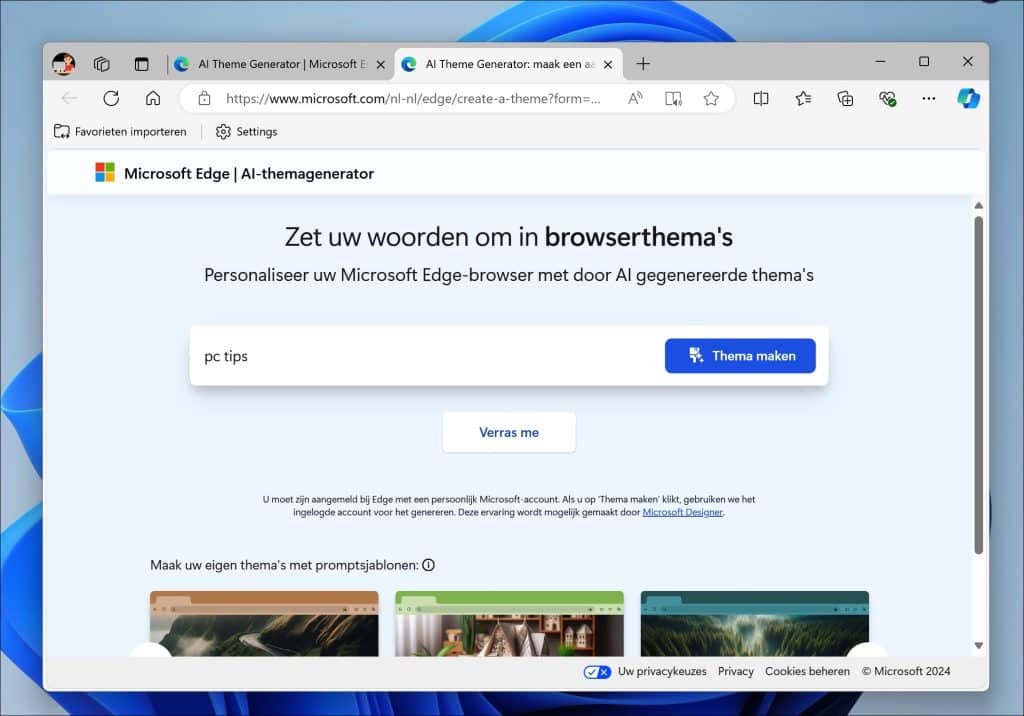Open the Microsoft Designer link
The height and width of the screenshot is (716, 1024).
click(x=682, y=512)
